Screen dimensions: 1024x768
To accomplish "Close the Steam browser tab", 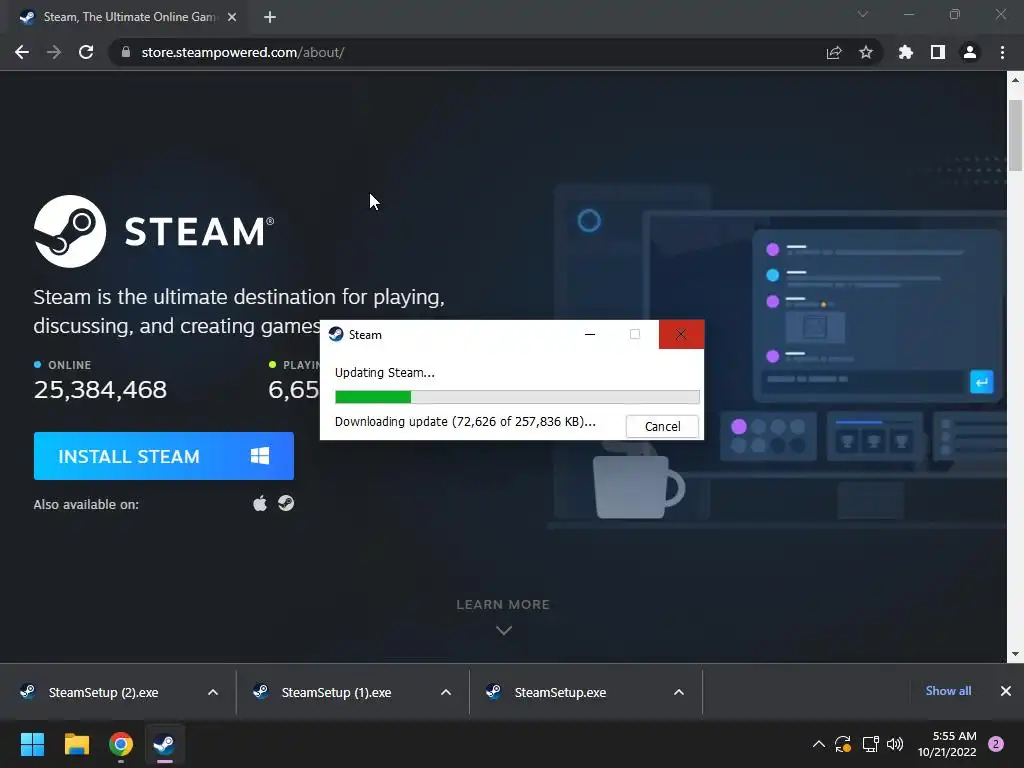I will pos(232,17).
